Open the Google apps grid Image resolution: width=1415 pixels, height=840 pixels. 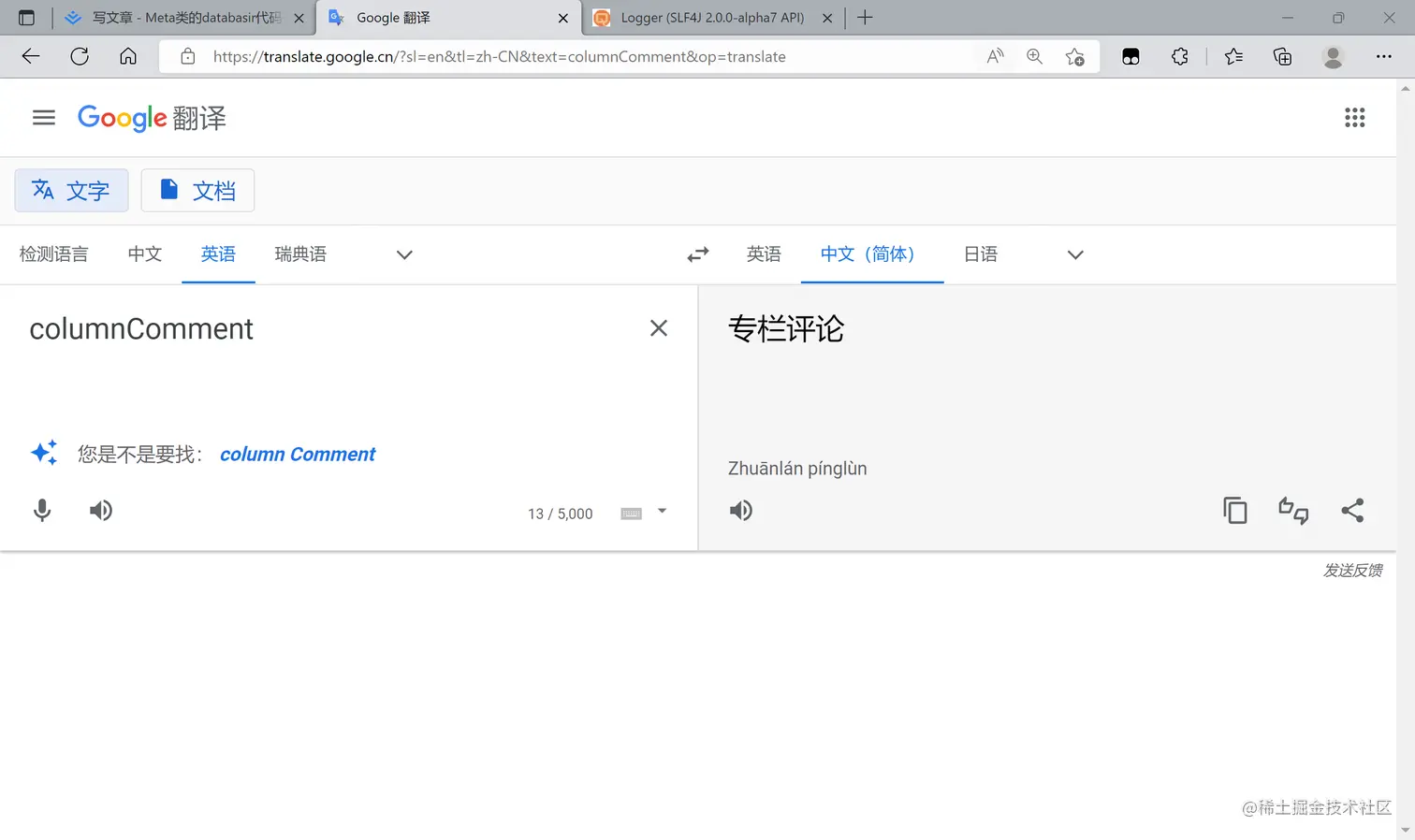tap(1354, 118)
